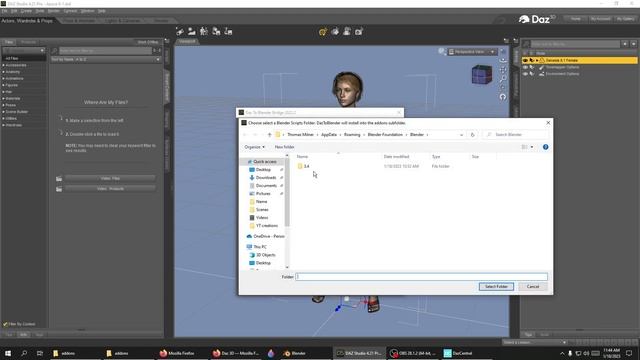Expand the Accessories category

4,65
